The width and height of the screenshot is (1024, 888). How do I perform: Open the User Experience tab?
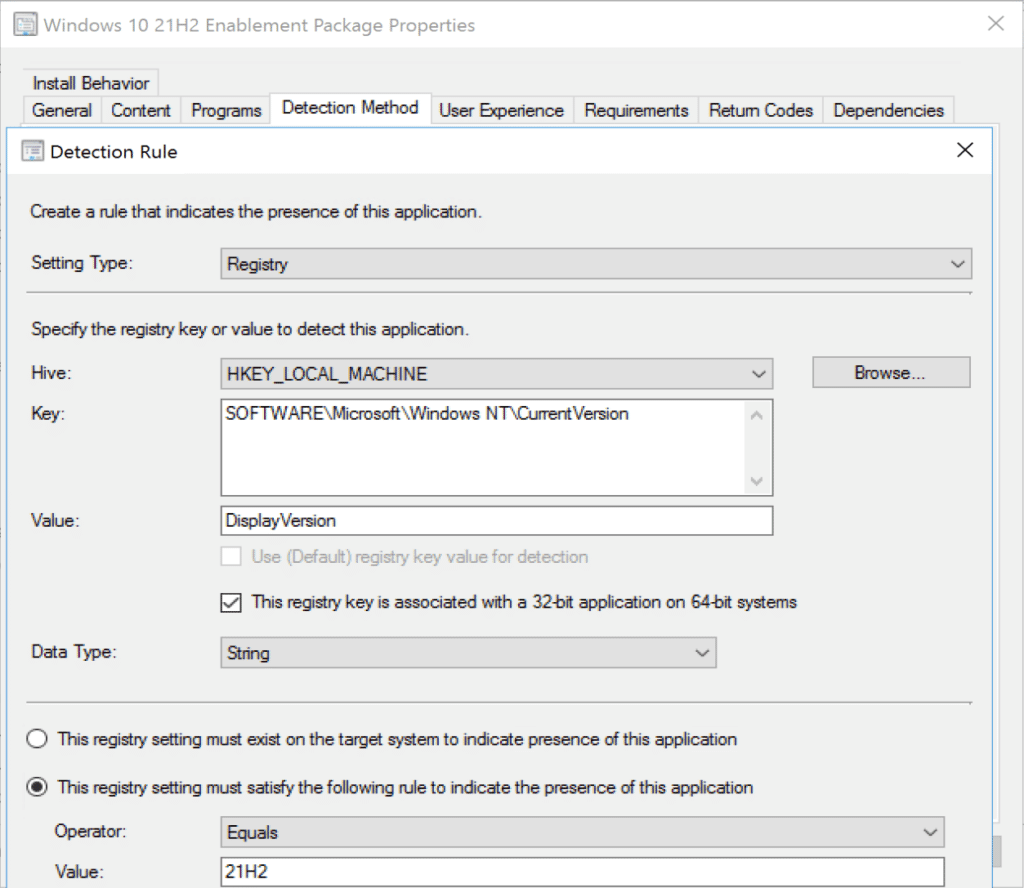(x=501, y=110)
